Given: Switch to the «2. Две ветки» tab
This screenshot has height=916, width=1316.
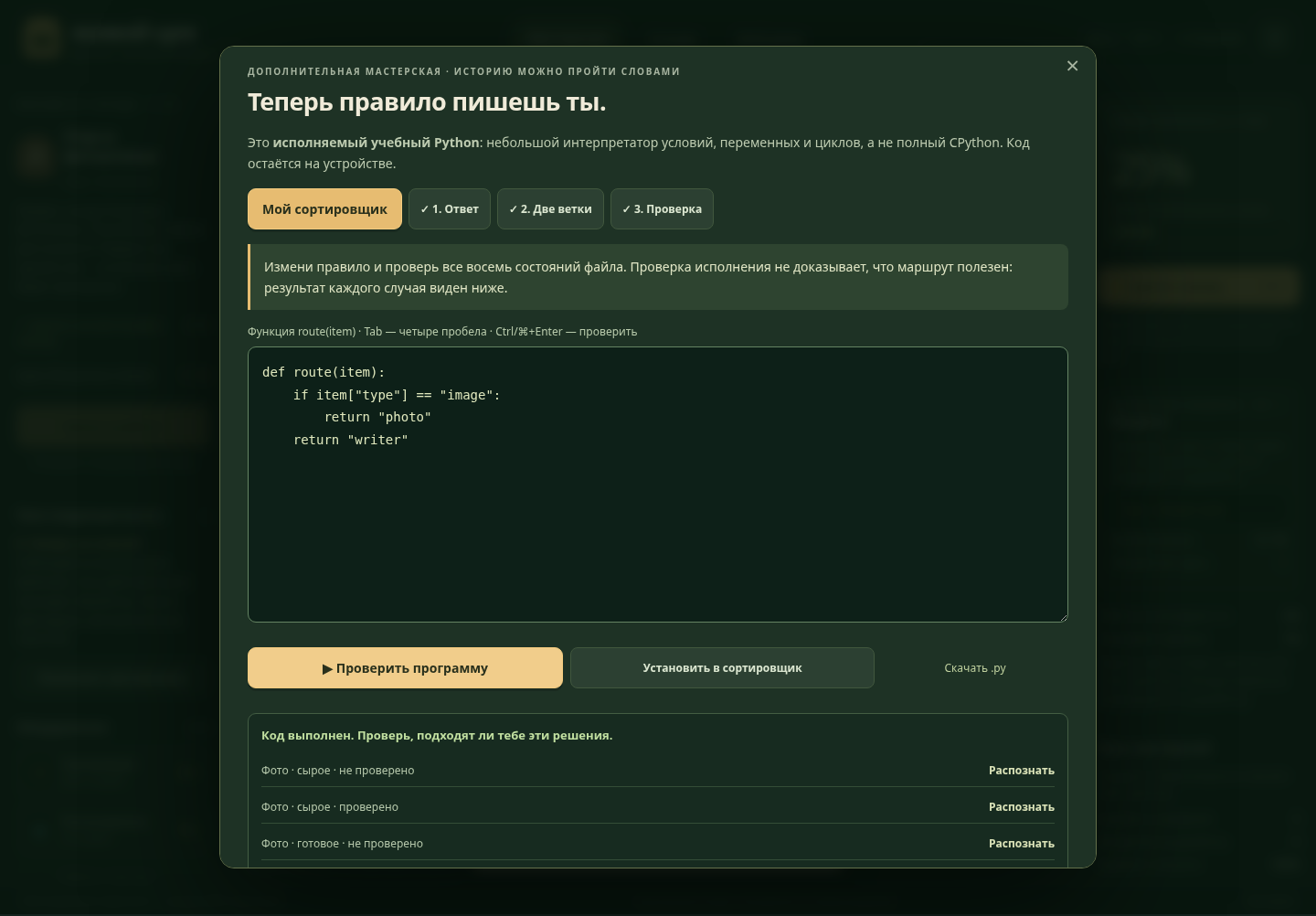Looking at the screenshot, I should tap(550, 209).
